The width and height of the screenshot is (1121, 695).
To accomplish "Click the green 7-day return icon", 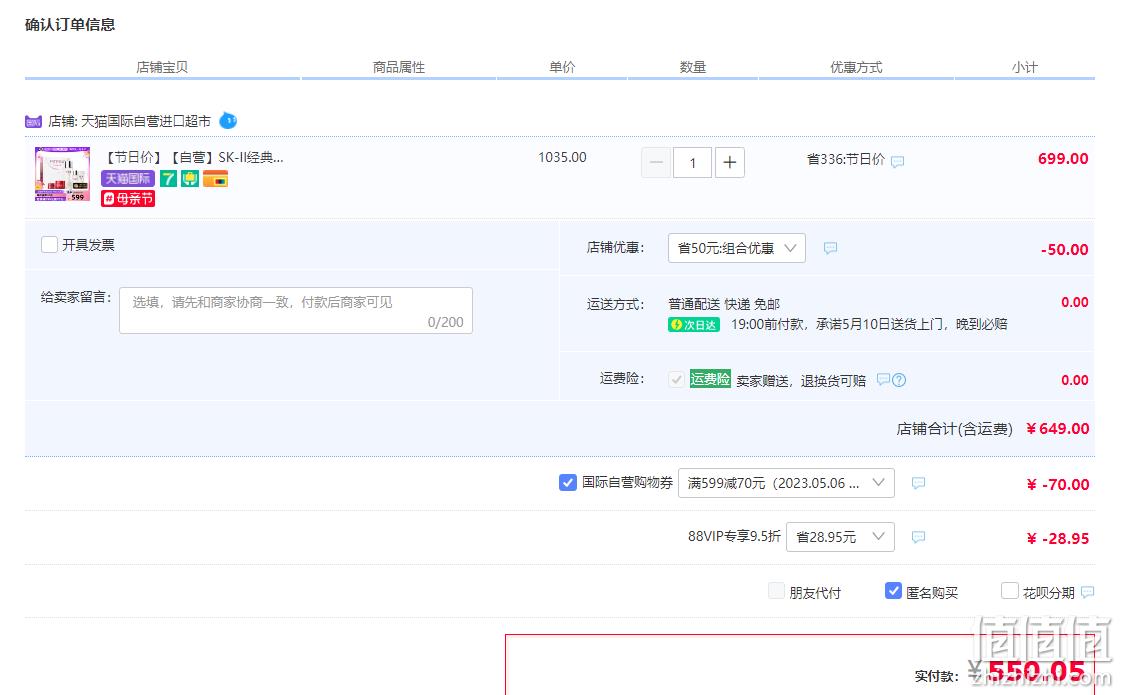I will click(168, 179).
